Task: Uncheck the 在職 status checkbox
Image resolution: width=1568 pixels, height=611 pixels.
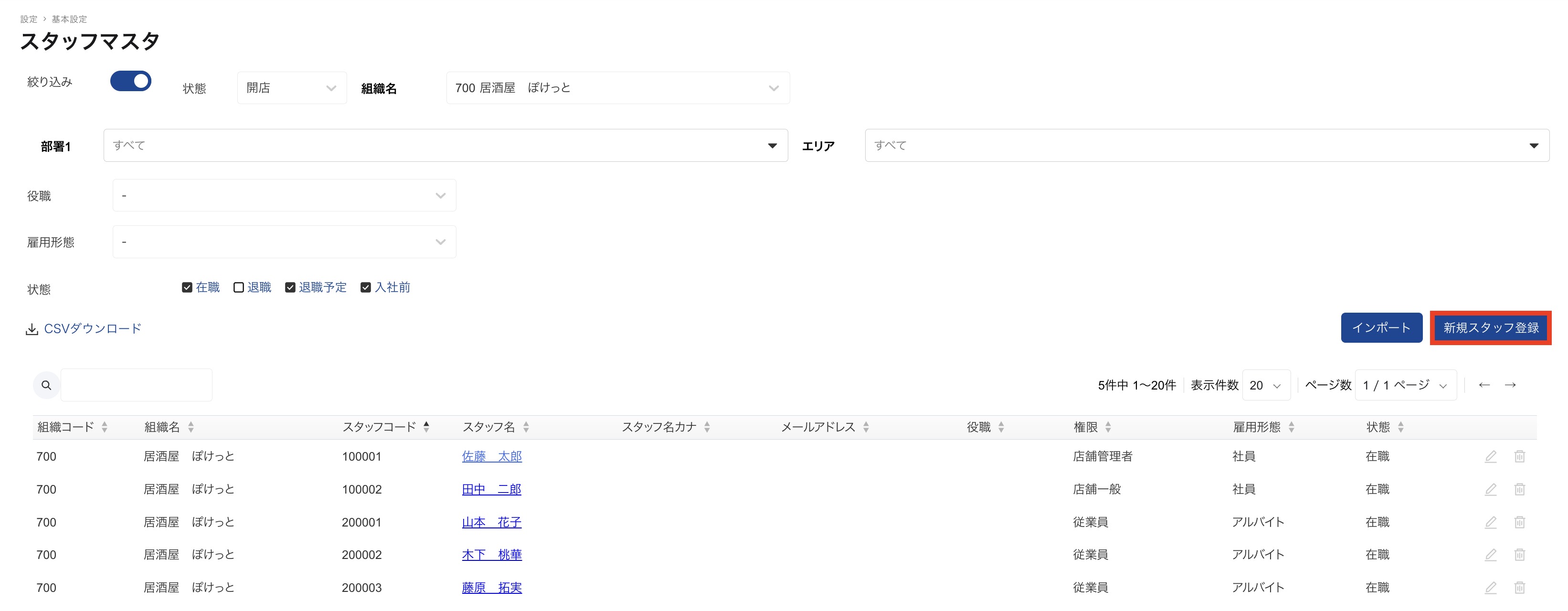Action: click(187, 287)
